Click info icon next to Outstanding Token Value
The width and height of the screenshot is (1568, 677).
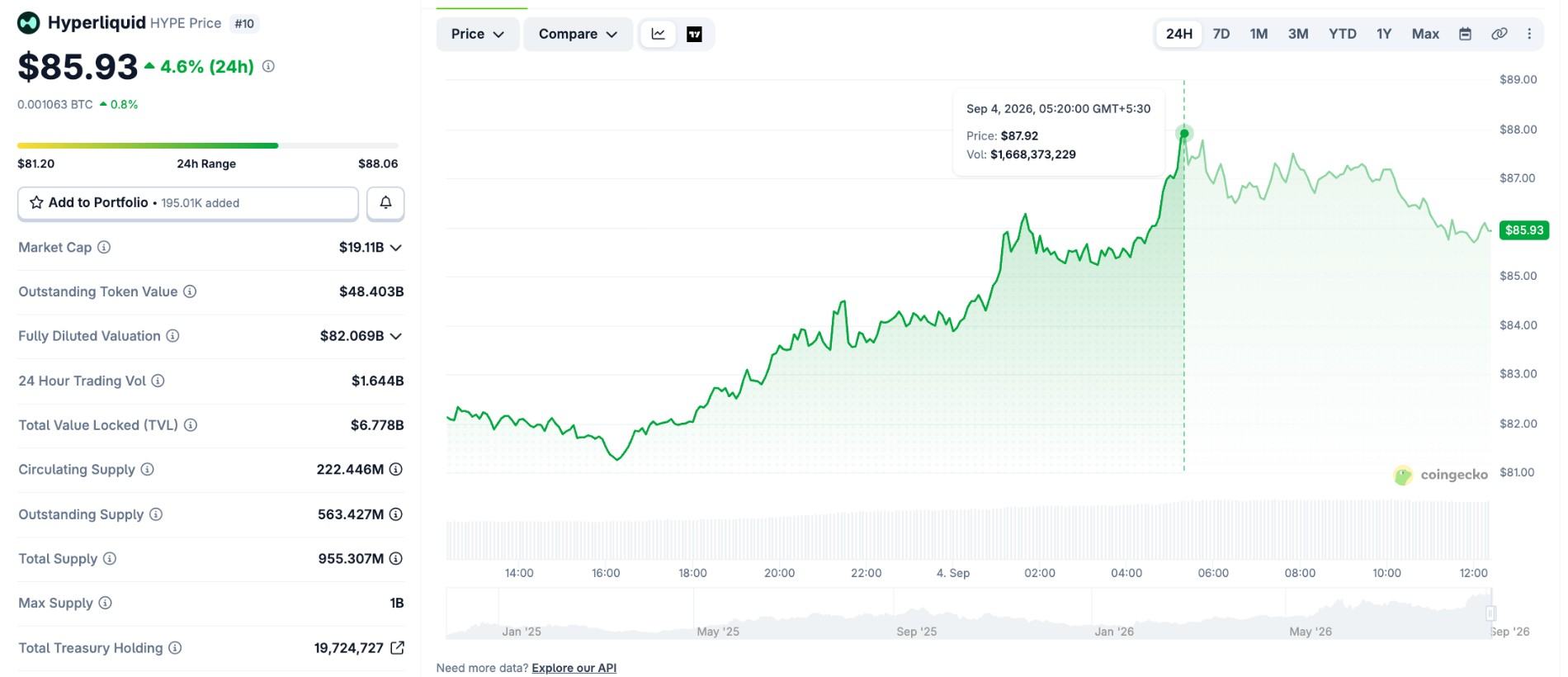coord(190,291)
